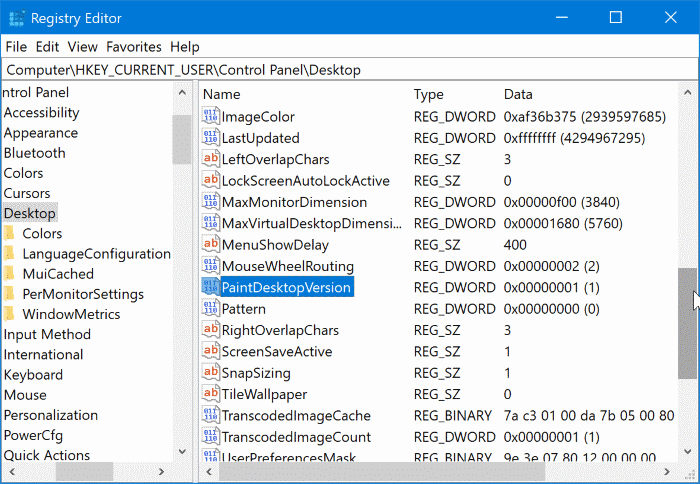The height and width of the screenshot is (484, 700).
Task: Select the Colors key above Cursors
Action: pyautogui.click(x=23, y=173)
